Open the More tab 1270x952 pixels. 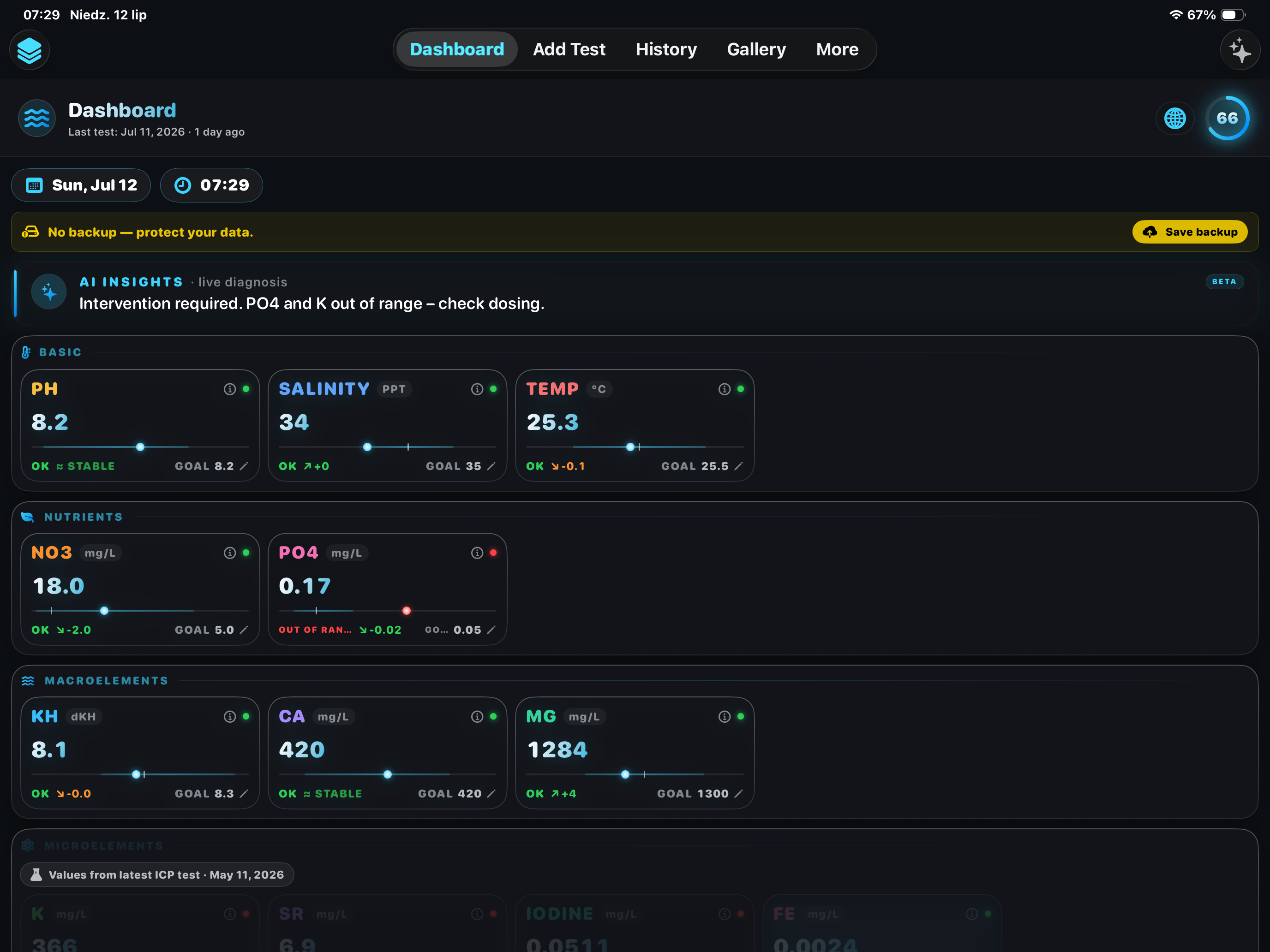(x=837, y=49)
